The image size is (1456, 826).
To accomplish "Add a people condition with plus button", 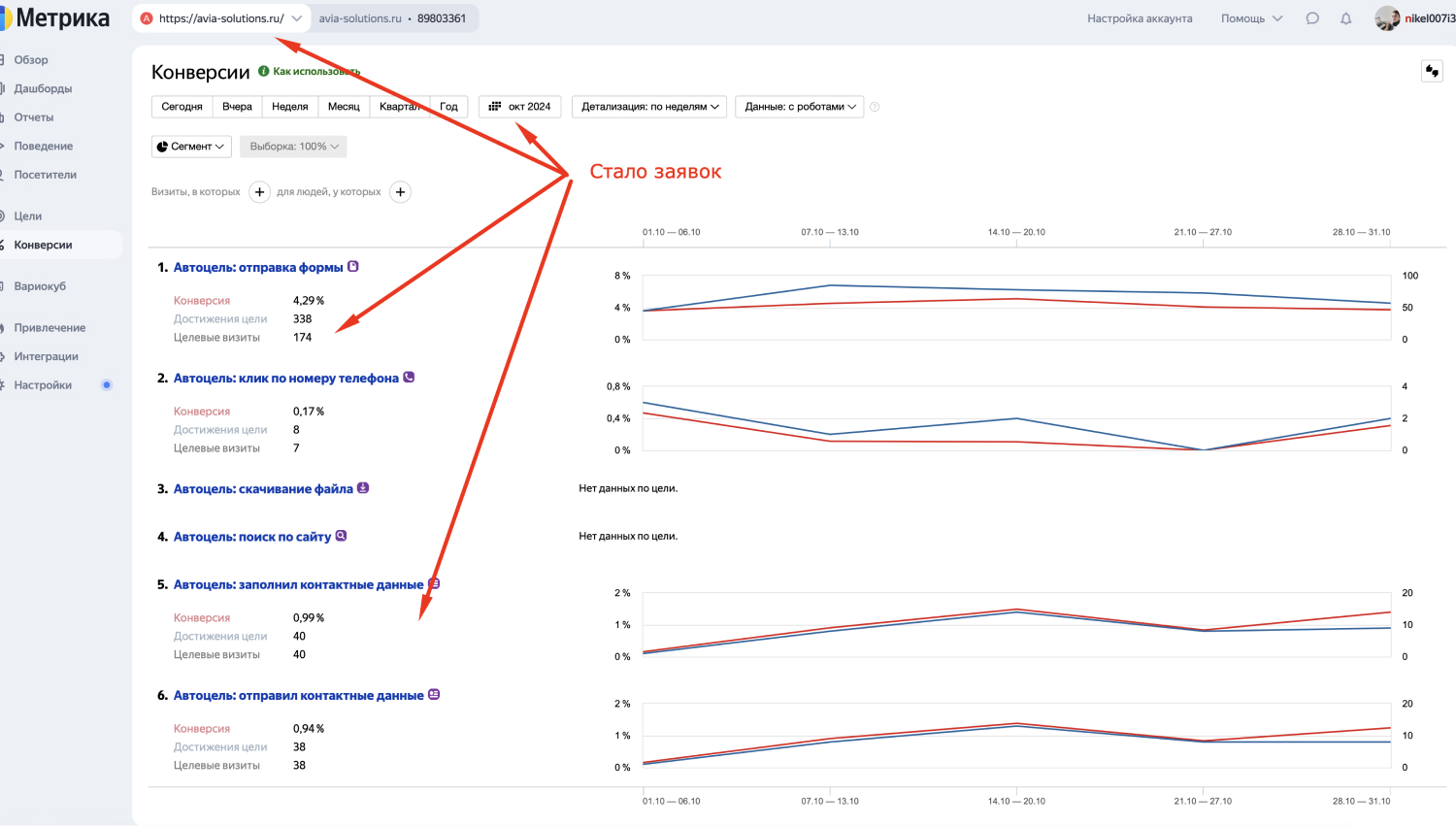I will pyautogui.click(x=400, y=192).
